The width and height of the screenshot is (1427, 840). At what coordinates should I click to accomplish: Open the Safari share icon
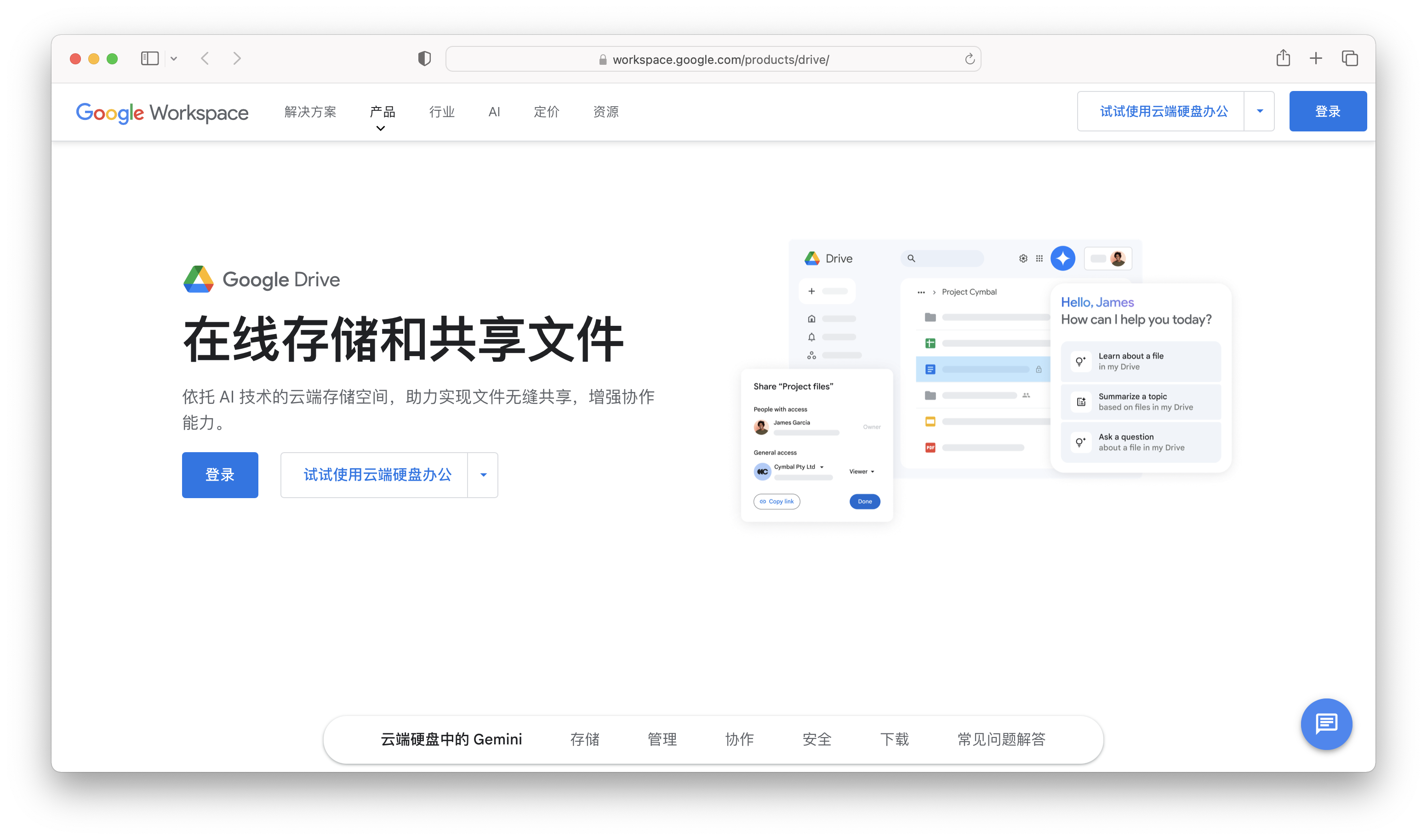point(1283,58)
